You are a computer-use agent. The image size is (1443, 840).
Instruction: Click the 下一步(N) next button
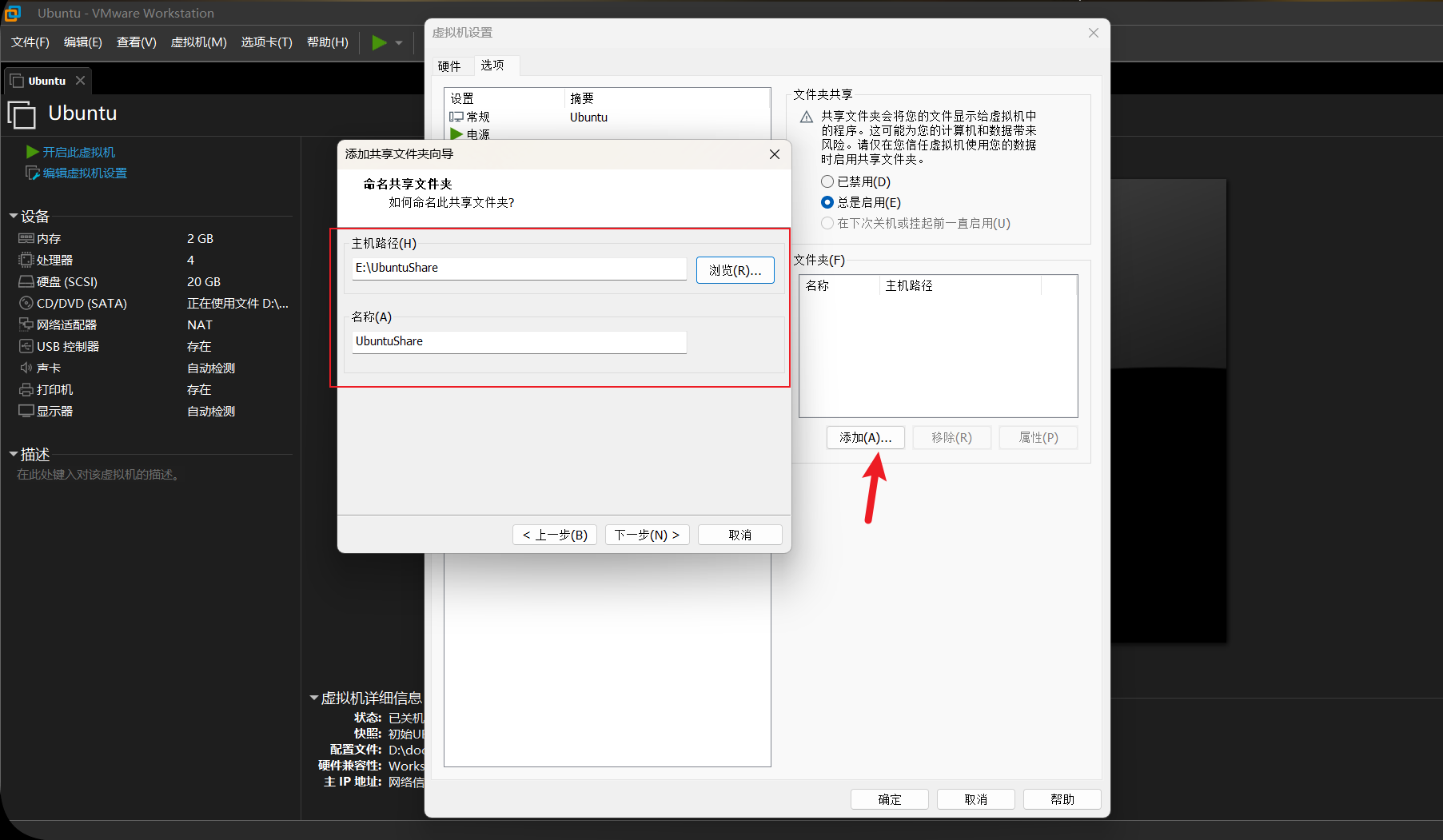(648, 535)
